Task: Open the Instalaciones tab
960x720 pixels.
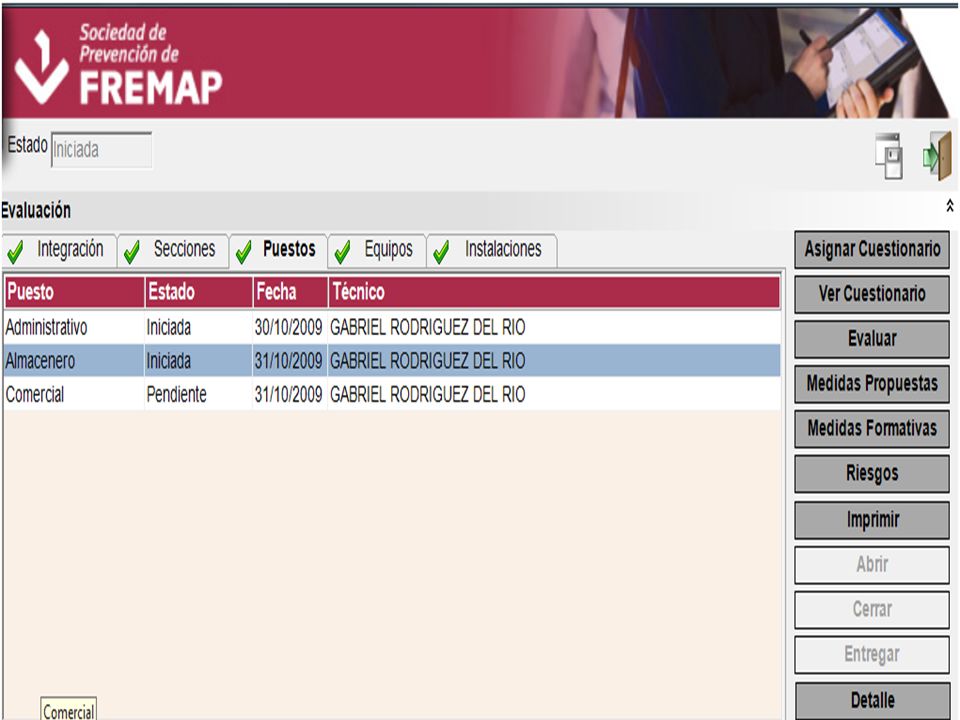Action: click(492, 250)
